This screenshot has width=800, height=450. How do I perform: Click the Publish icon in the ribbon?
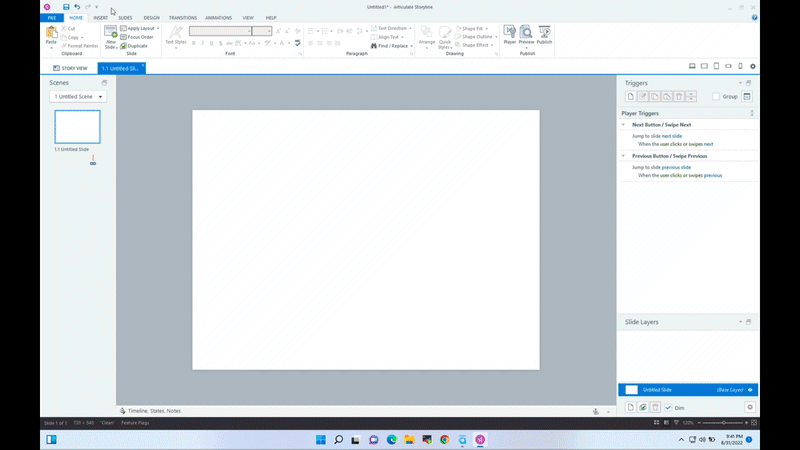pos(544,34)
